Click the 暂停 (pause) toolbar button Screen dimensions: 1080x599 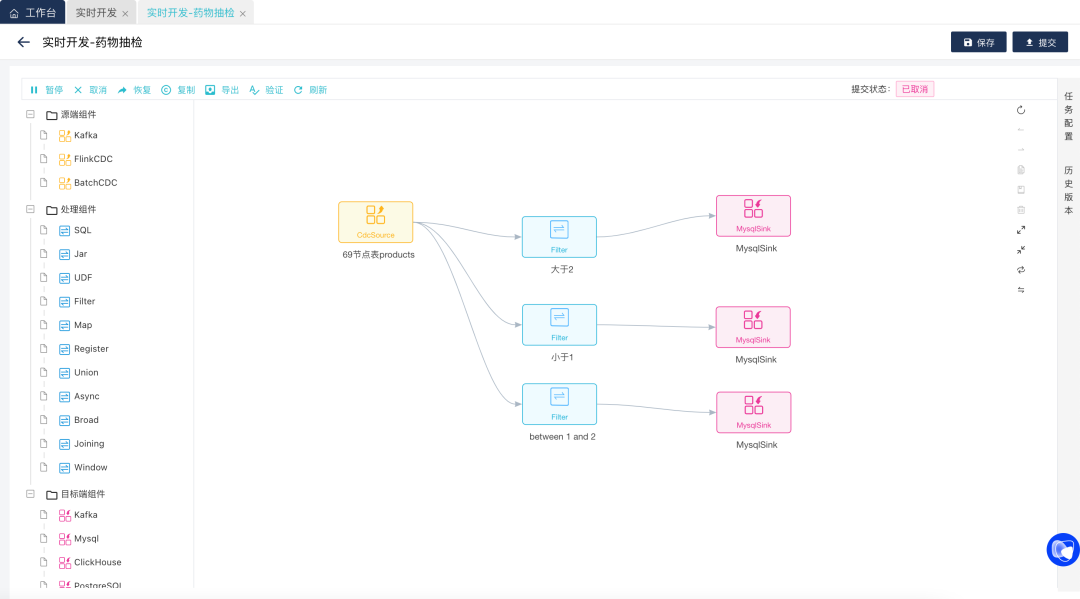pos(46,90)
